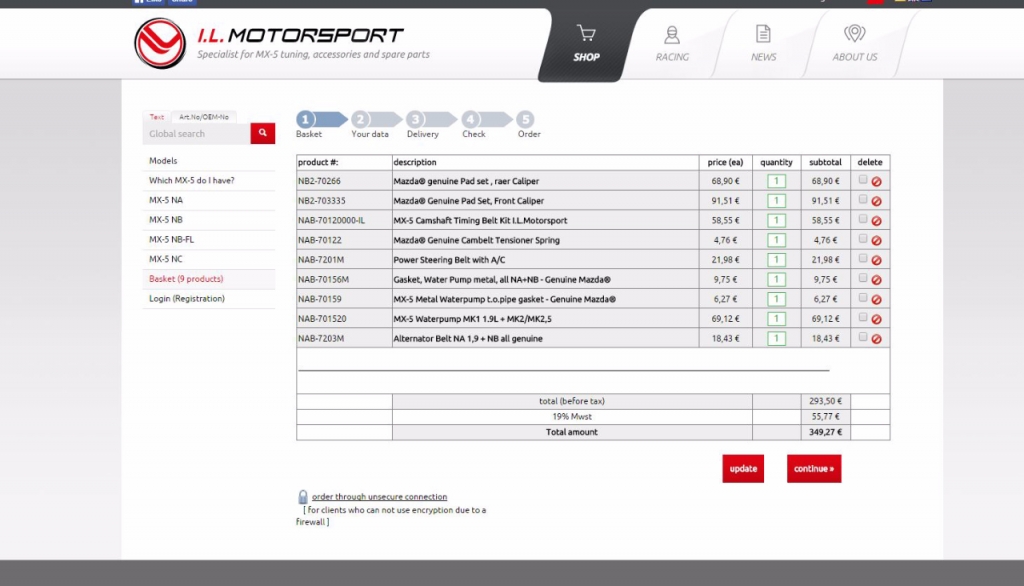Click step 1 Basket indicator
1024x586 pixels.
(320, 123)
